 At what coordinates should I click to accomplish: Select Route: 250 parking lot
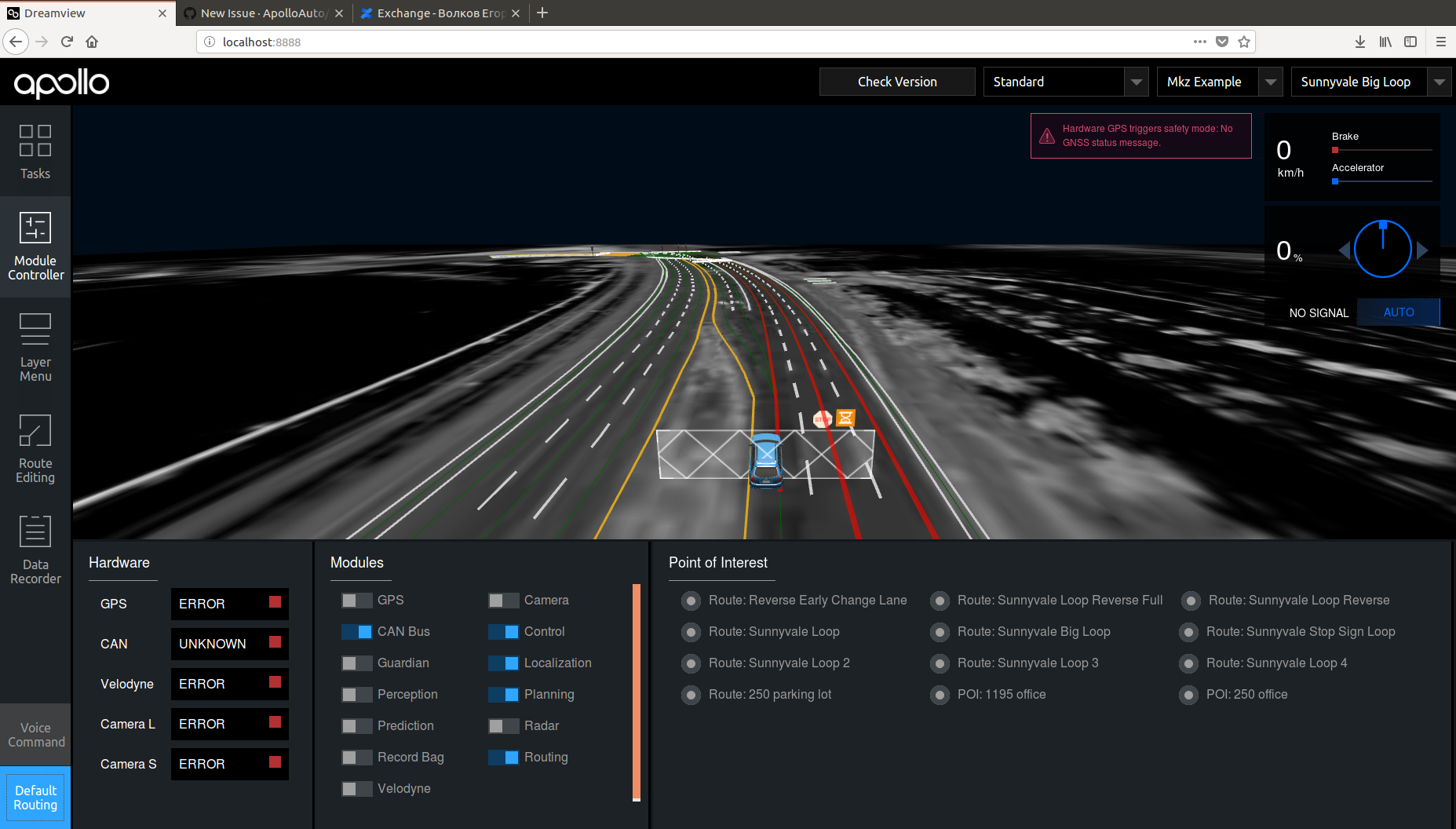[691, 695]
